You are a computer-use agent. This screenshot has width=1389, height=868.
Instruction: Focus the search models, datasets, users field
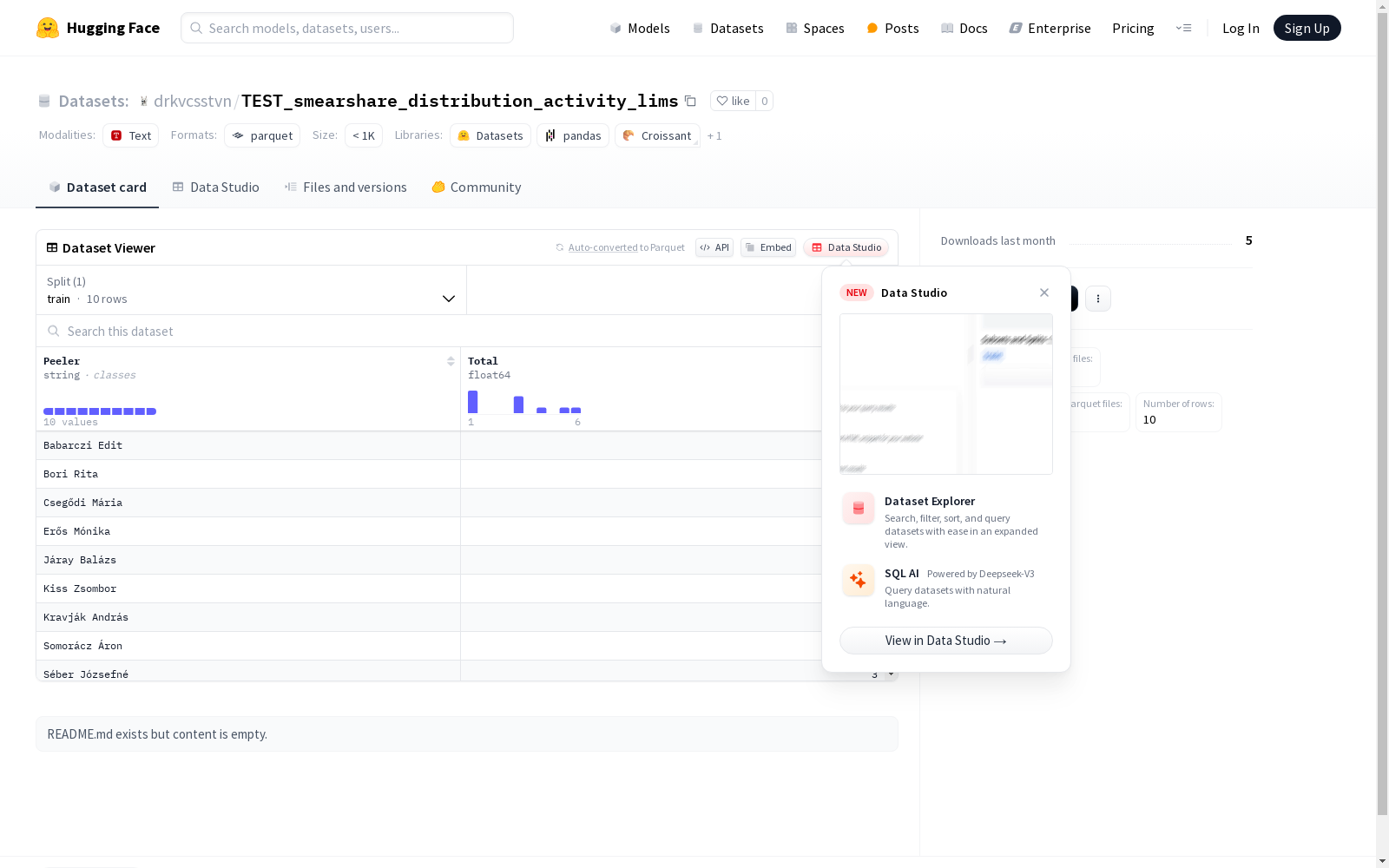coord(347,28)
